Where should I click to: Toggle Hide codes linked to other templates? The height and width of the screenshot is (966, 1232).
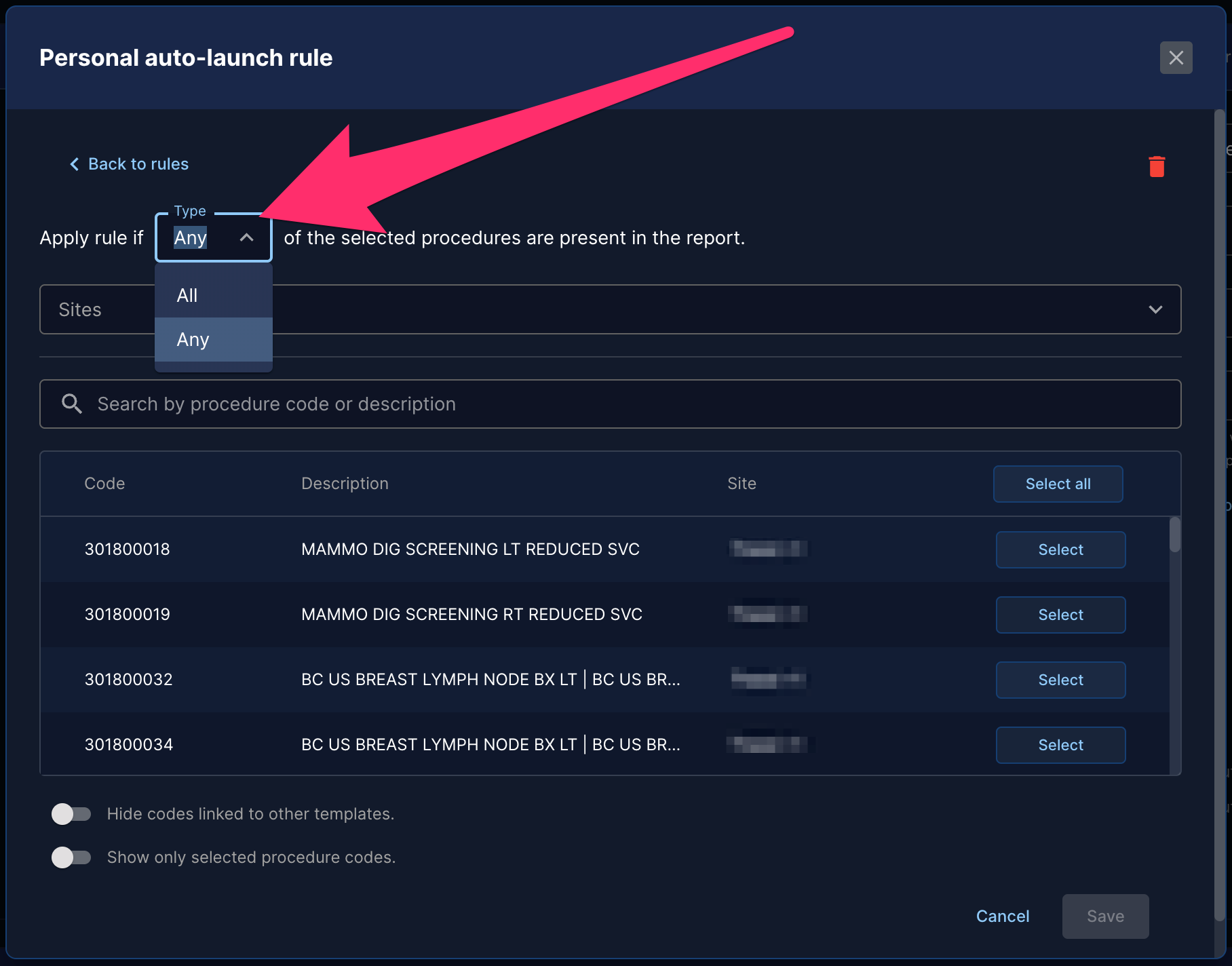[x=71, y=813]
